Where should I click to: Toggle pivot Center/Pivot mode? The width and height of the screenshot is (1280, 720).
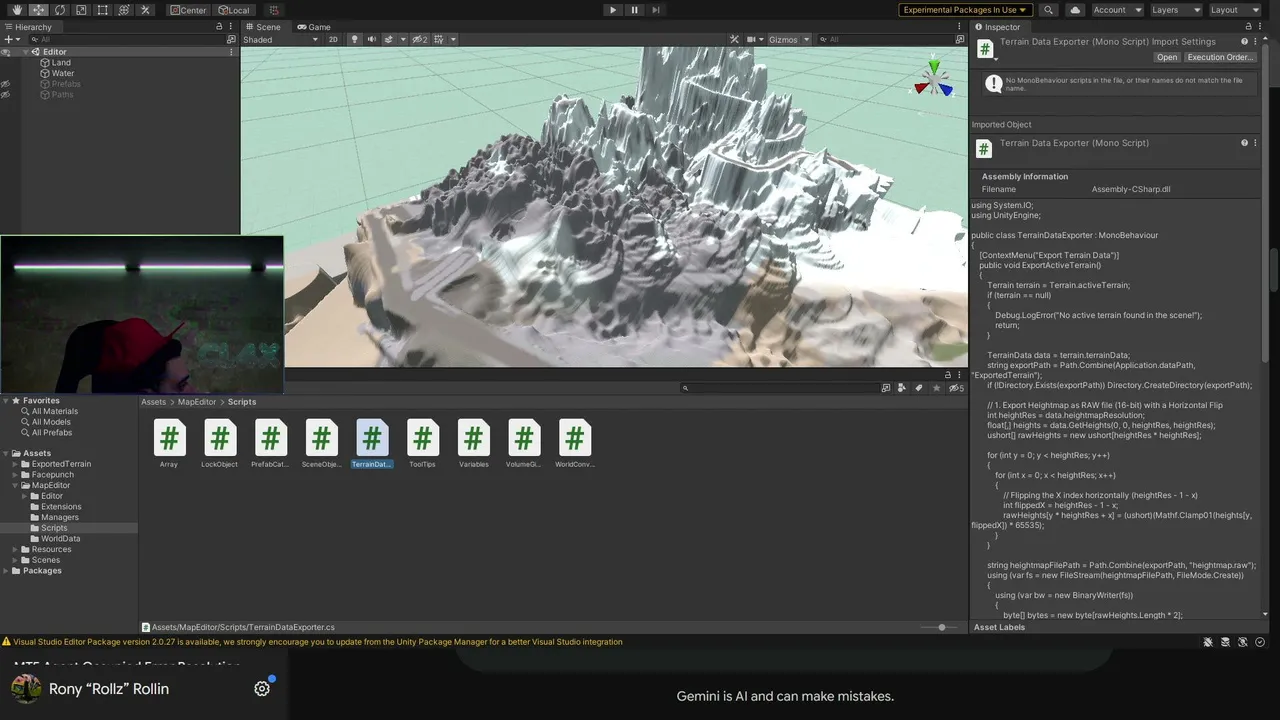click(x=188, y=10)
